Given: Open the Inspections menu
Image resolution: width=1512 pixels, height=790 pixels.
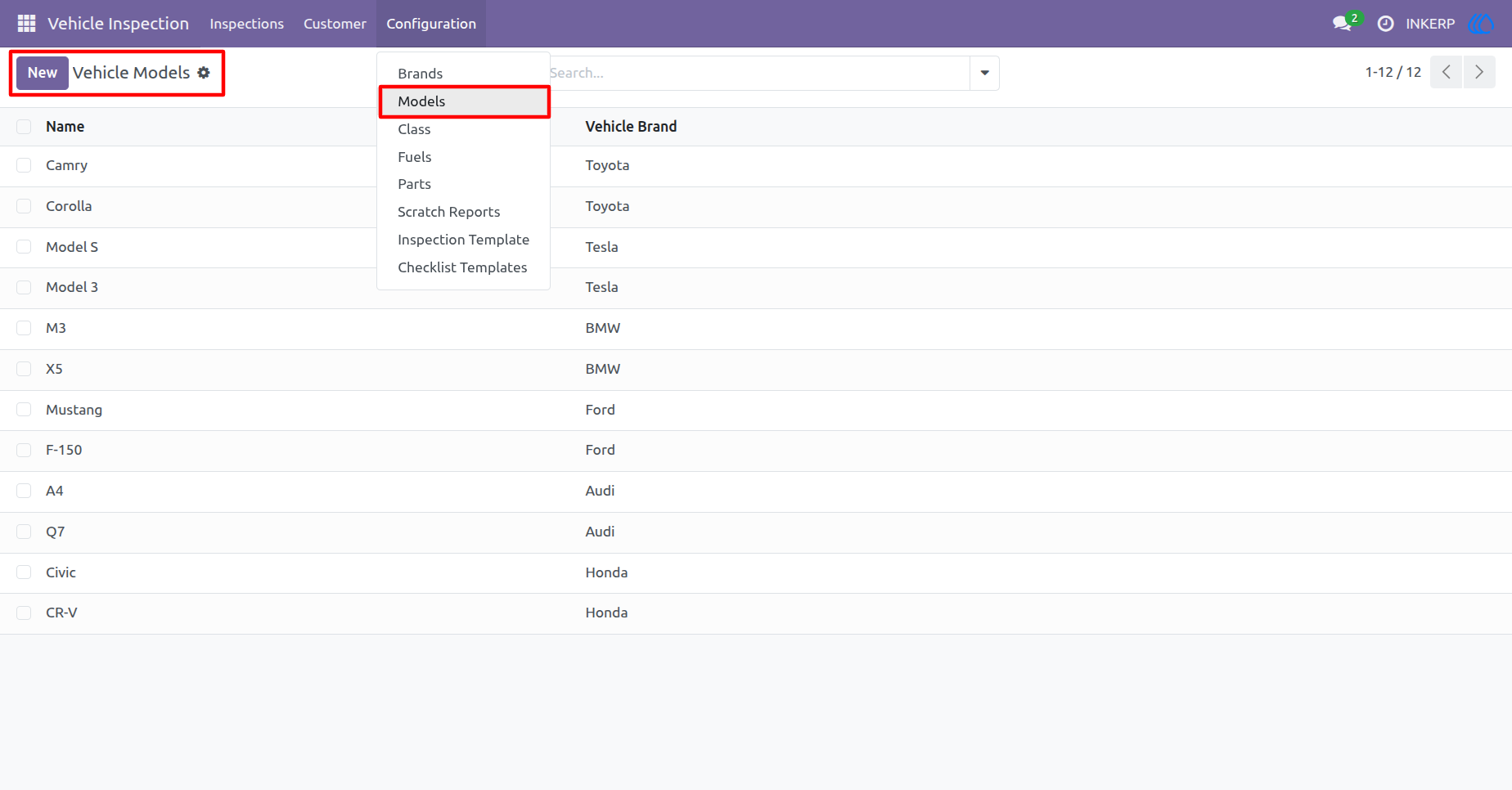Looking at the screenshot, I should [x=246, y=24].
